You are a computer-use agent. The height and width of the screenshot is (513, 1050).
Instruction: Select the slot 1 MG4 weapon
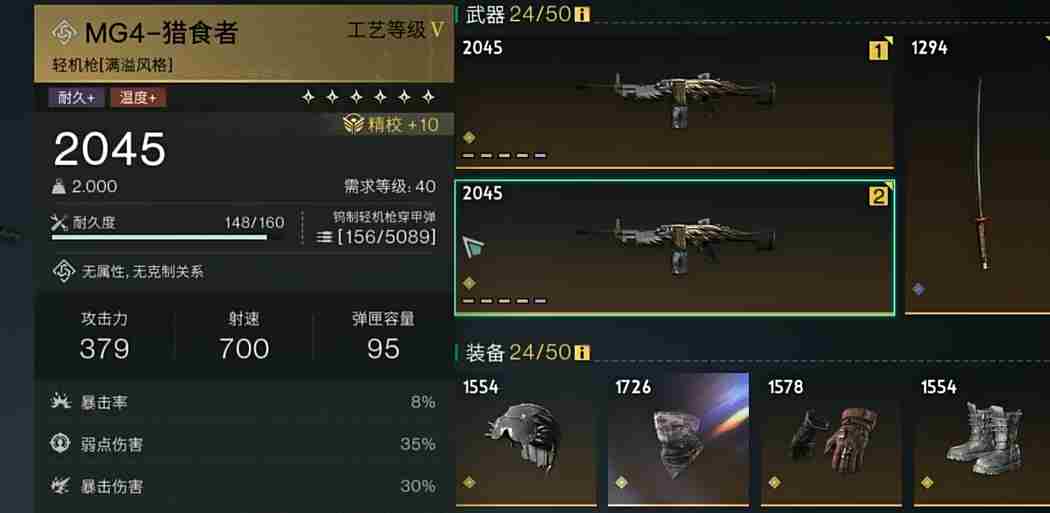[674, 100]
